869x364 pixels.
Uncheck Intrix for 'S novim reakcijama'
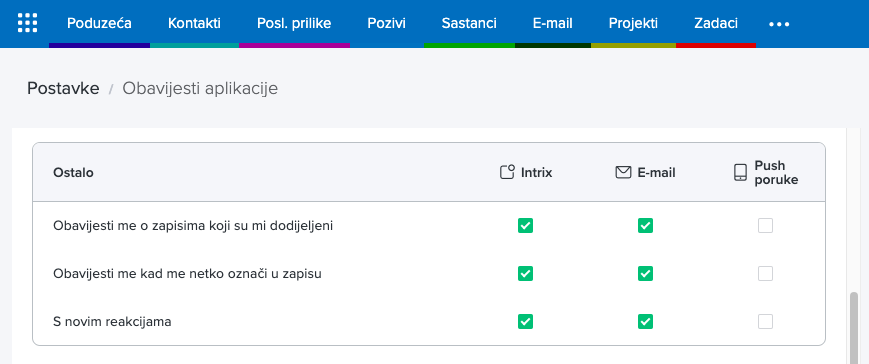tap(525, 321)
